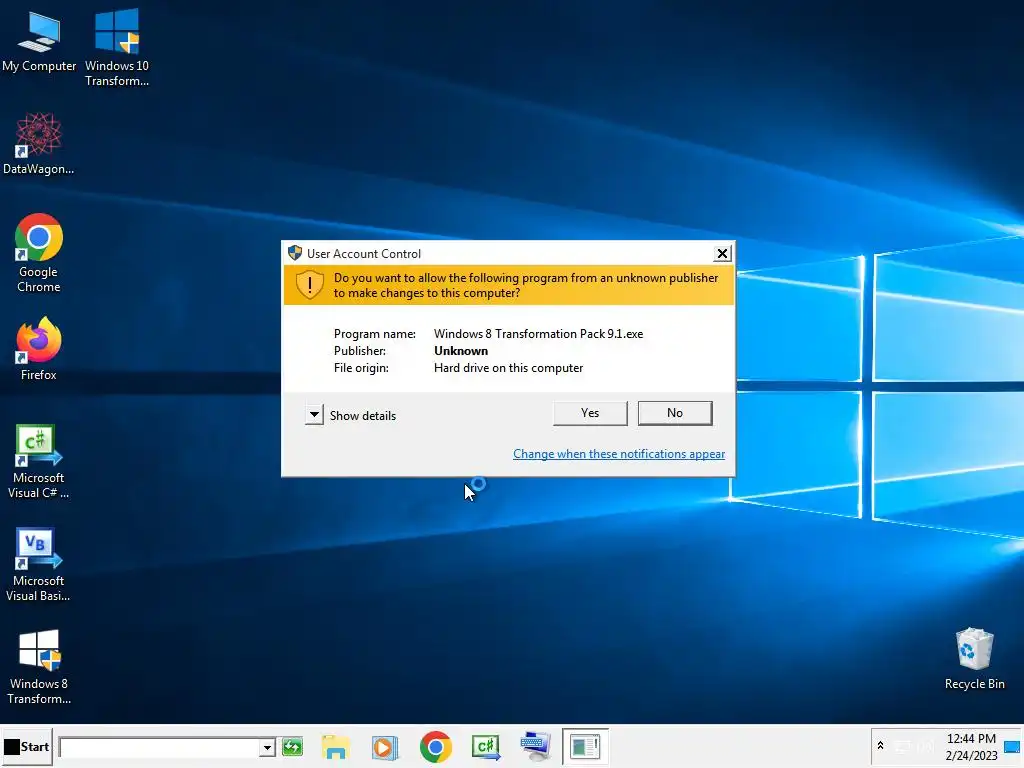The width and height of the screenshot is (1024, 768).
Task: Open File Explorer from the taskbar
Action: 335,746
